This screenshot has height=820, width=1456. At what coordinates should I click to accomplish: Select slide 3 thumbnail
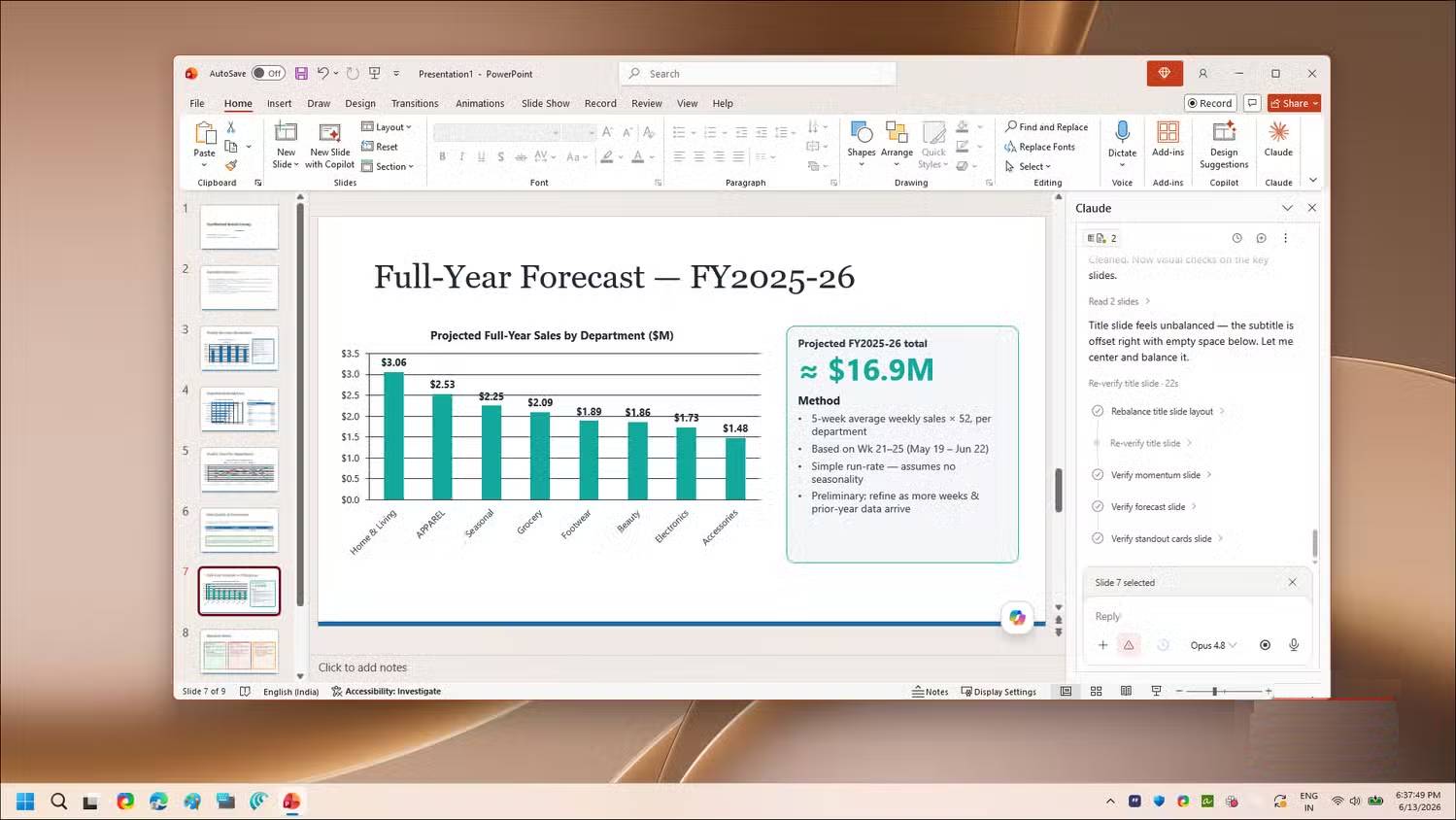(239, 348)
